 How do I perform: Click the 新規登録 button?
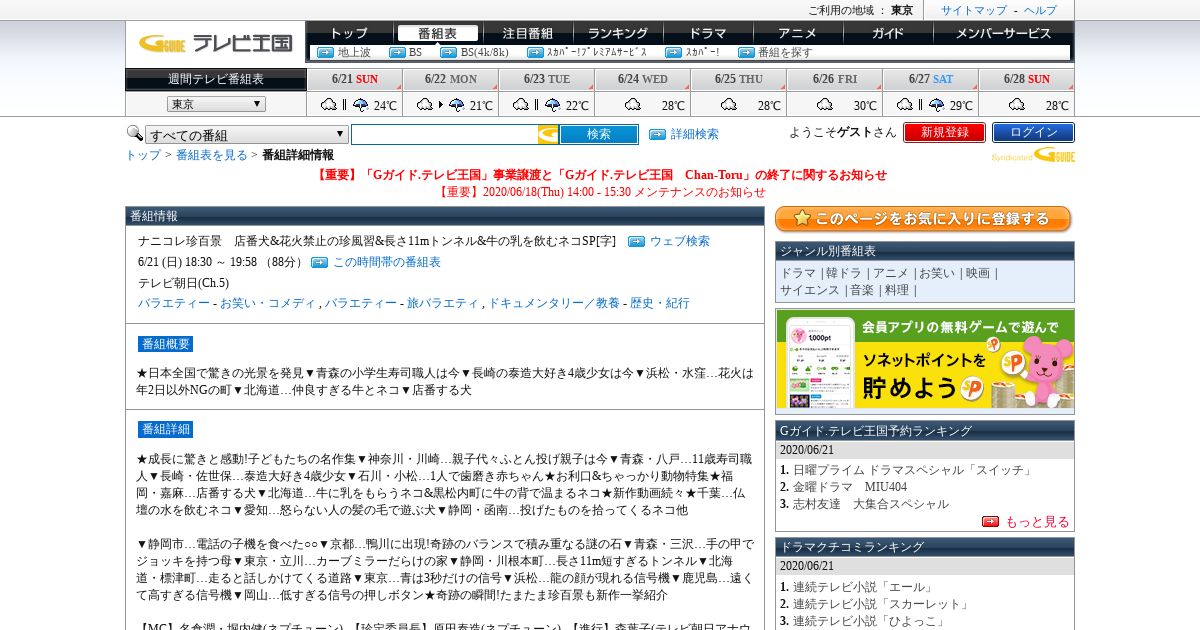pos(944,132)
